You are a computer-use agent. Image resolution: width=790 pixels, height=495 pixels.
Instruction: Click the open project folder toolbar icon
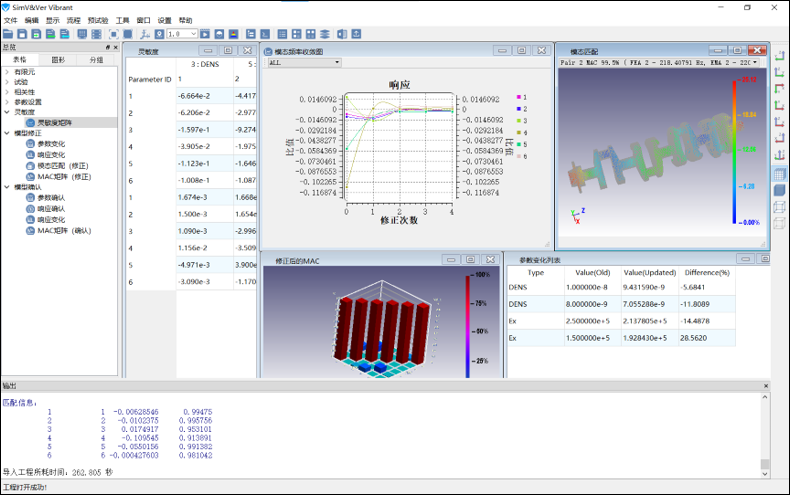click(x=8, y=34)
